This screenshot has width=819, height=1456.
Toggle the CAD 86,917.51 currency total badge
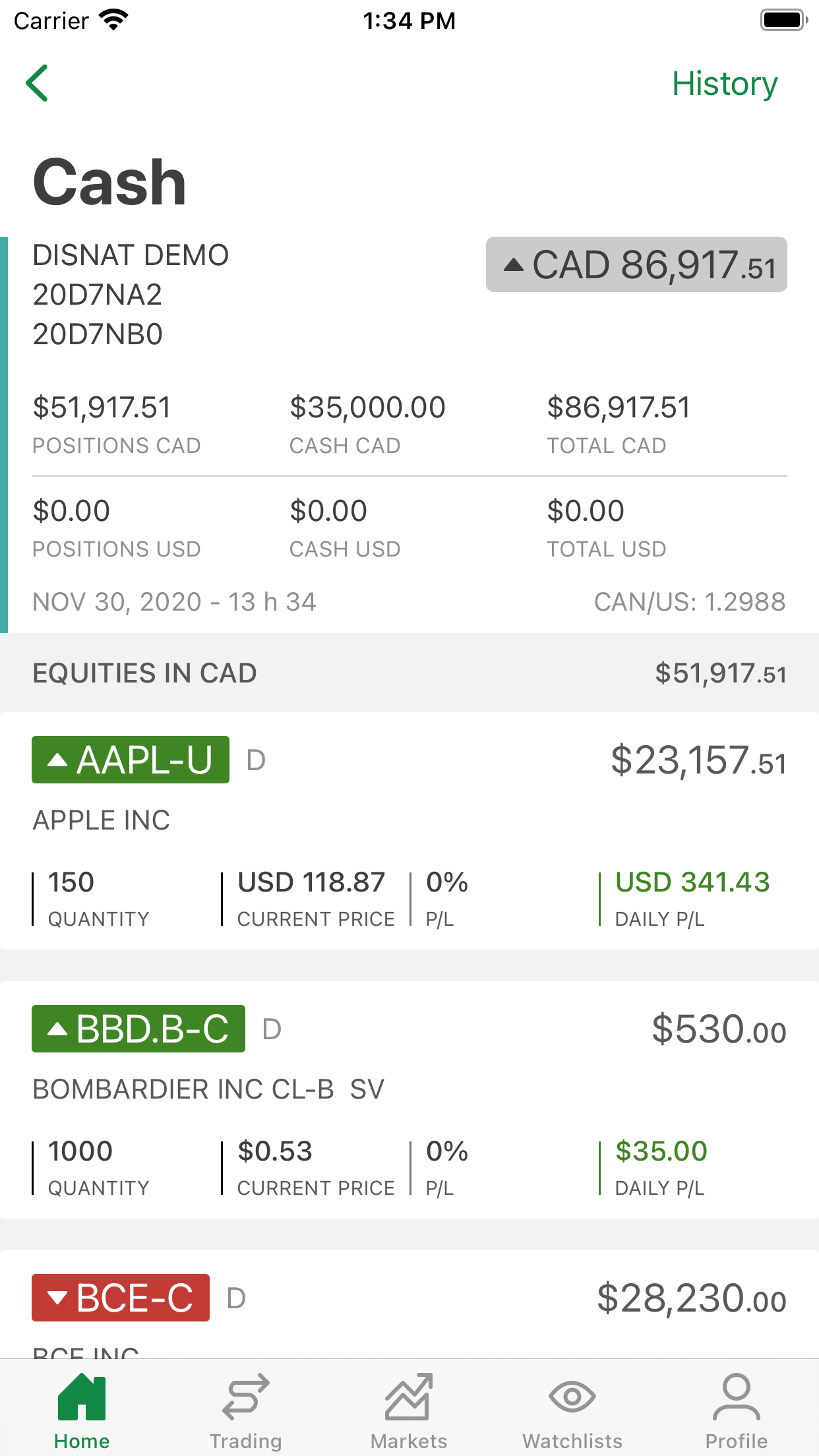pyautogui.click(x=636, y=264)
